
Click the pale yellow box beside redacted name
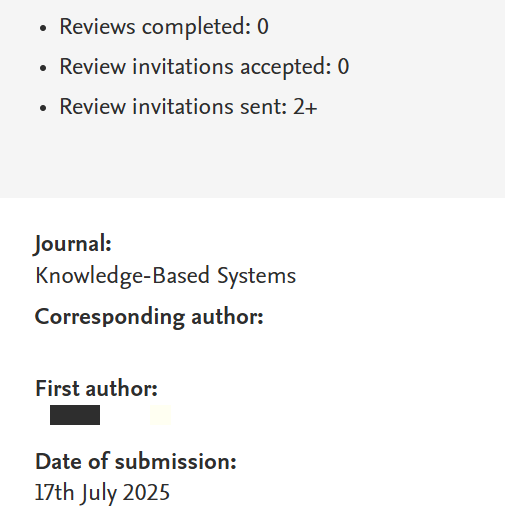coord(160,415)
